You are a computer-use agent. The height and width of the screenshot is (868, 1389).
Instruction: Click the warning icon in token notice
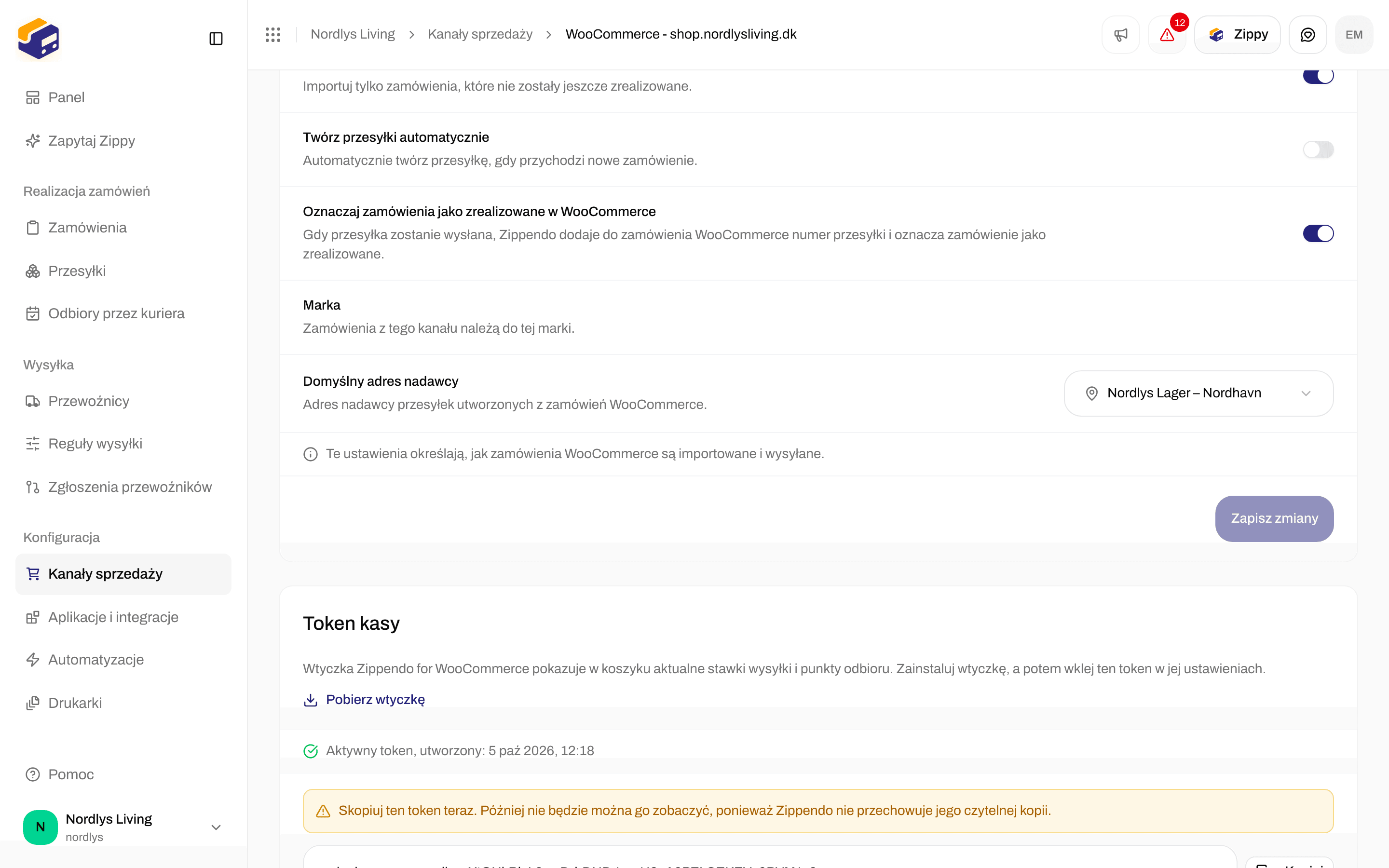(x=323, y=811)
